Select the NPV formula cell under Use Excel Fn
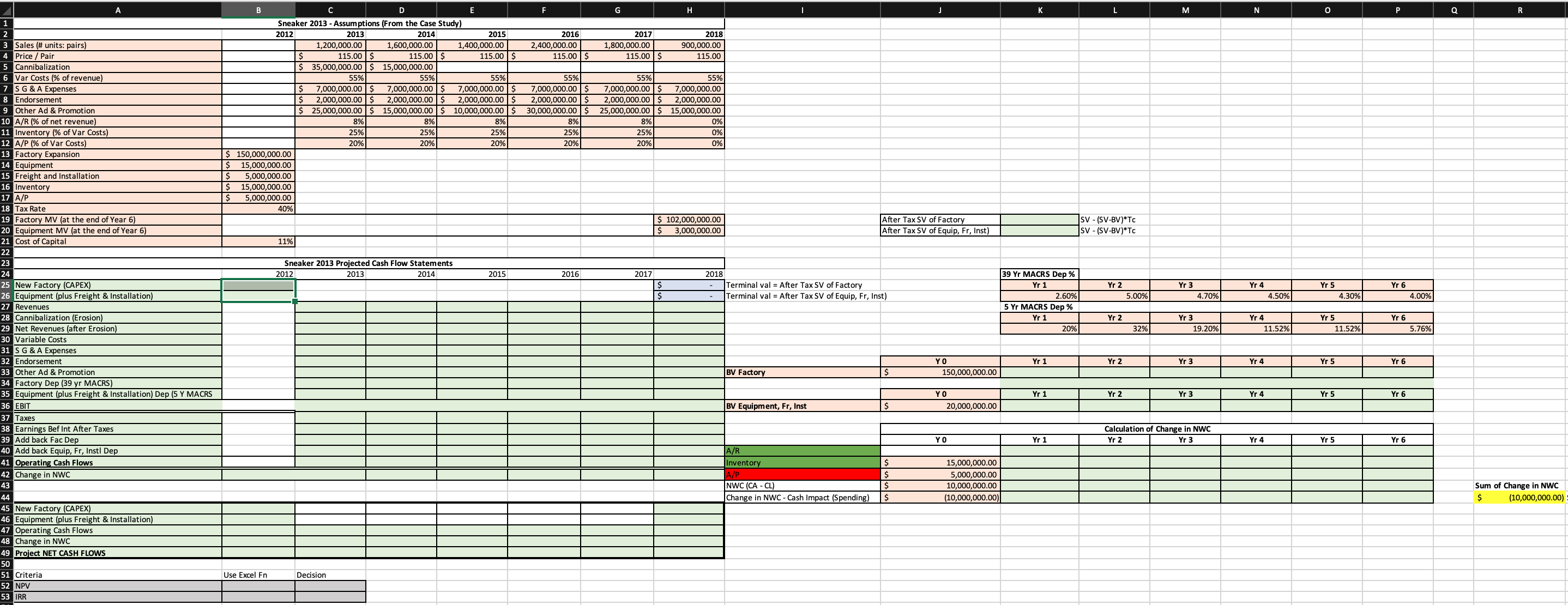The width and height of the screenshot is (1568, 605). pos(258,585)
